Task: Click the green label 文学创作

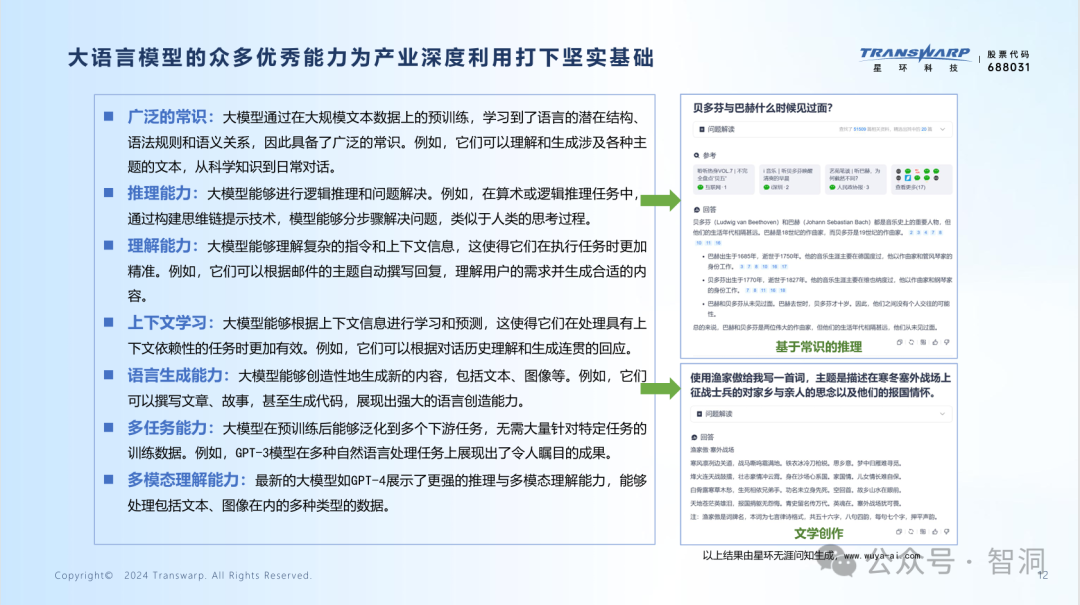Action: [x=818, y=533]
